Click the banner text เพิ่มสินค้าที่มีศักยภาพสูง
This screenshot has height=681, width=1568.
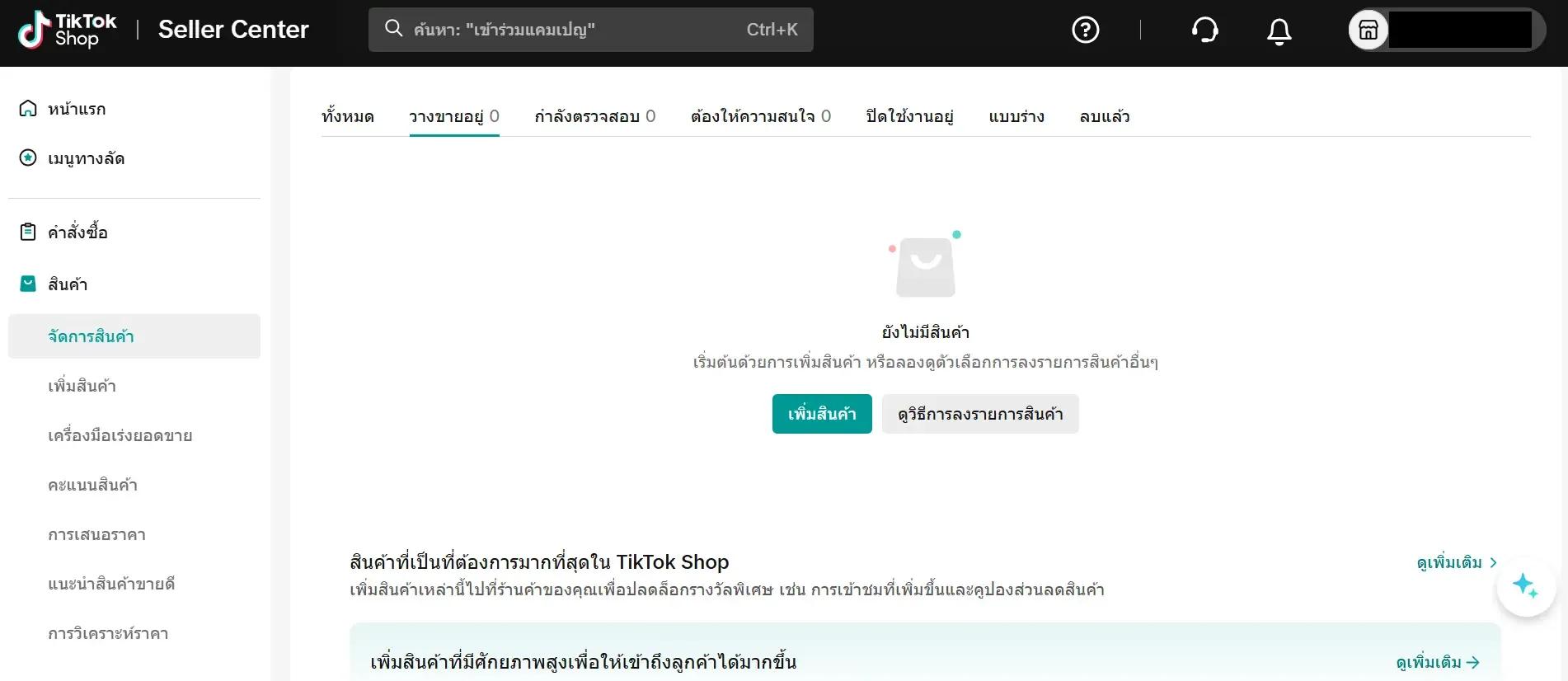[584, 662]
